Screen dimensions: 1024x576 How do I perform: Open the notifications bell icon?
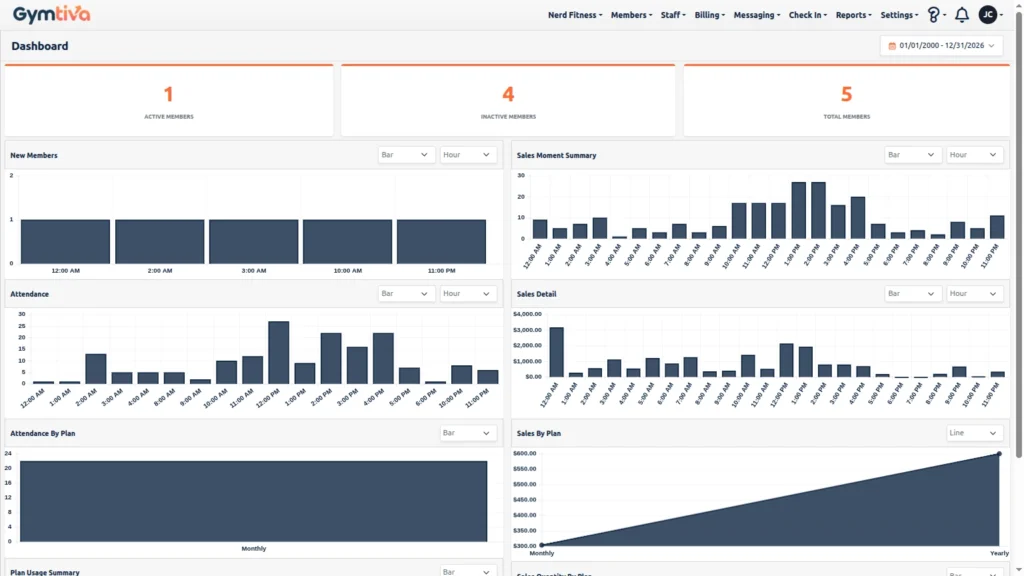961,14
